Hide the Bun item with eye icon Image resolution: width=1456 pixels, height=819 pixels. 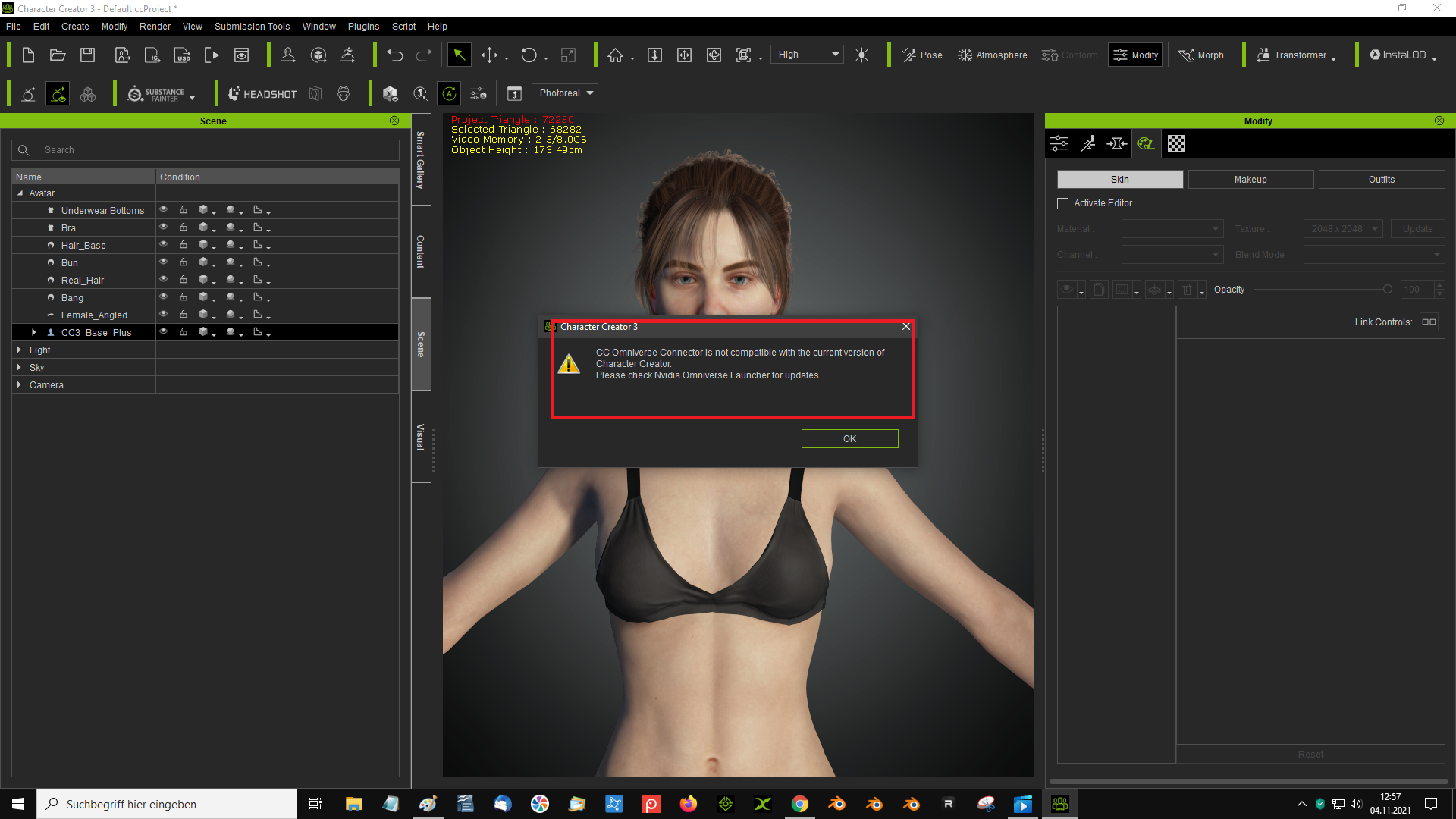(x=163, y=262)
